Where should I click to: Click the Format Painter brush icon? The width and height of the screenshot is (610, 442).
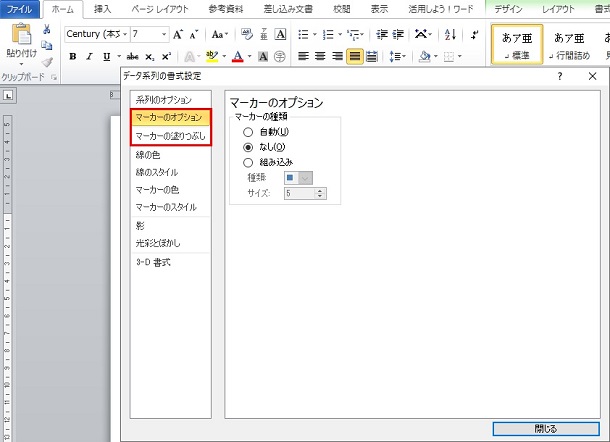pos(47,62)
